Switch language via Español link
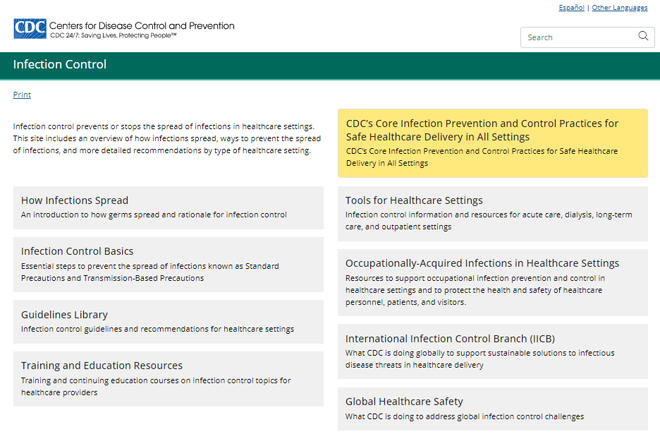Viewport: 660px width, 434px height. (571, 8)
